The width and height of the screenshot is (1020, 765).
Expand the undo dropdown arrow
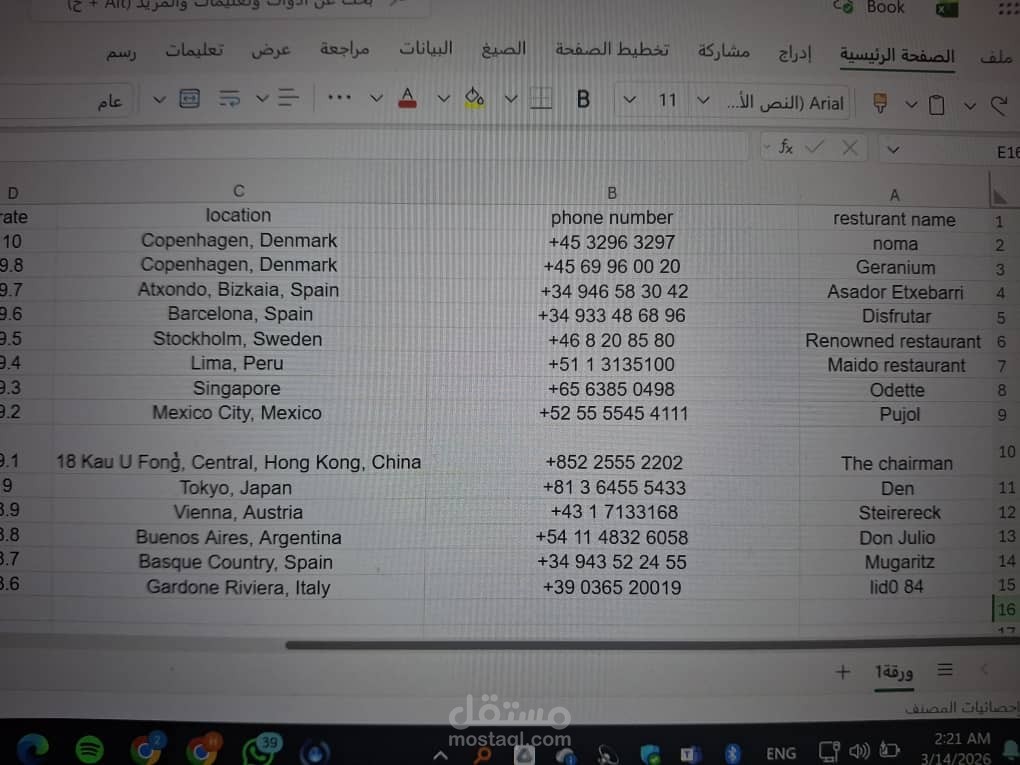[970, 105]
